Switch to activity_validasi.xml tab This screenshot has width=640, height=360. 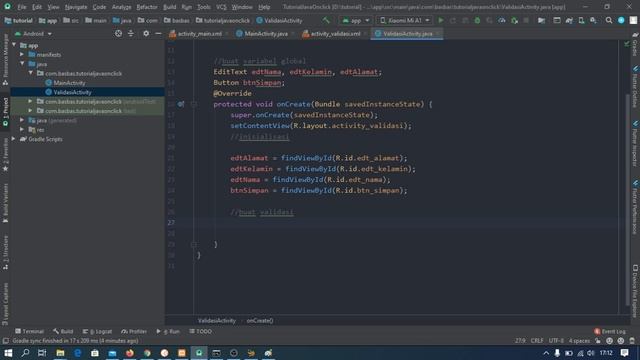point(335,33)
